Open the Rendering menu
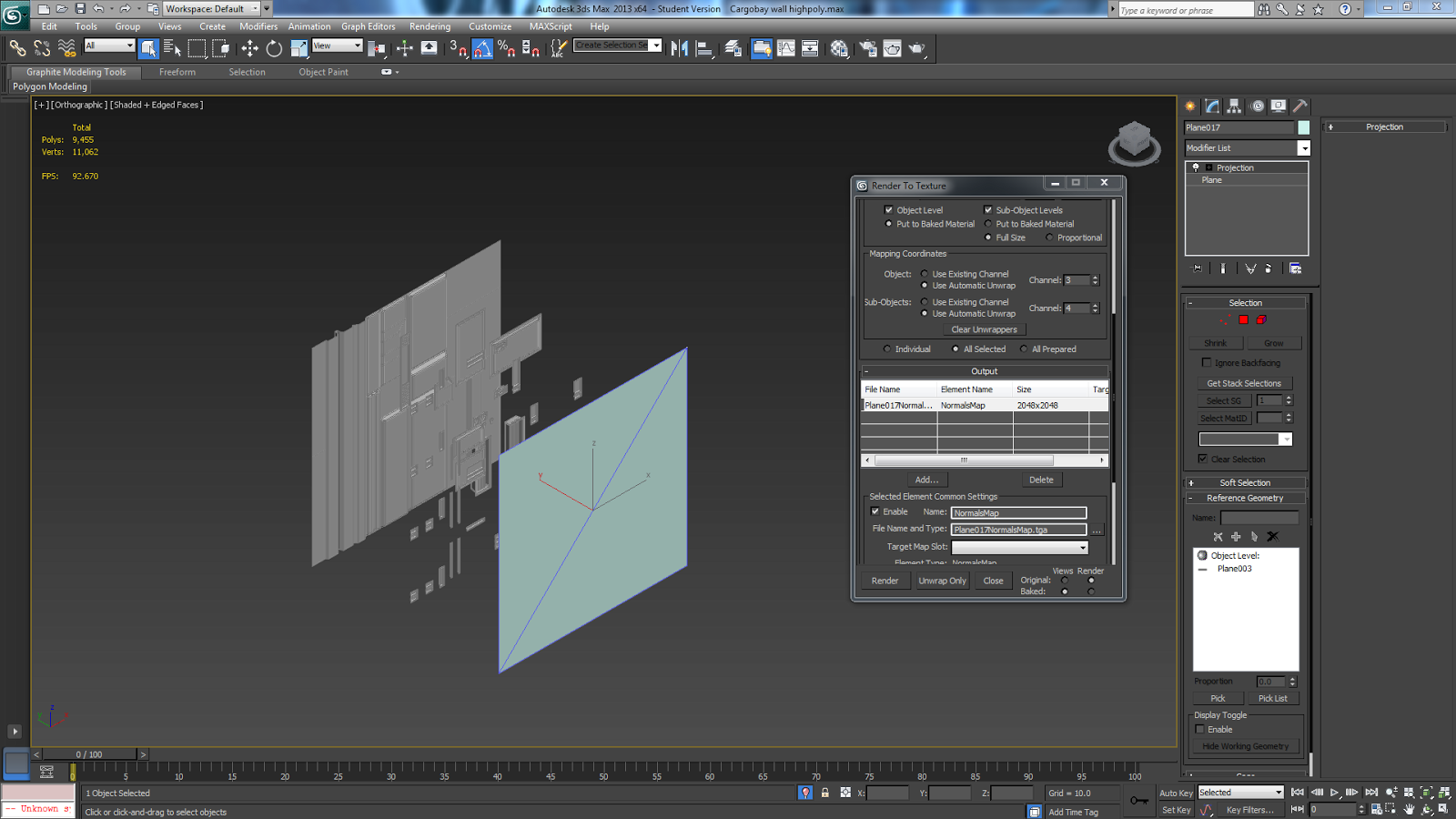 [430, 26]
